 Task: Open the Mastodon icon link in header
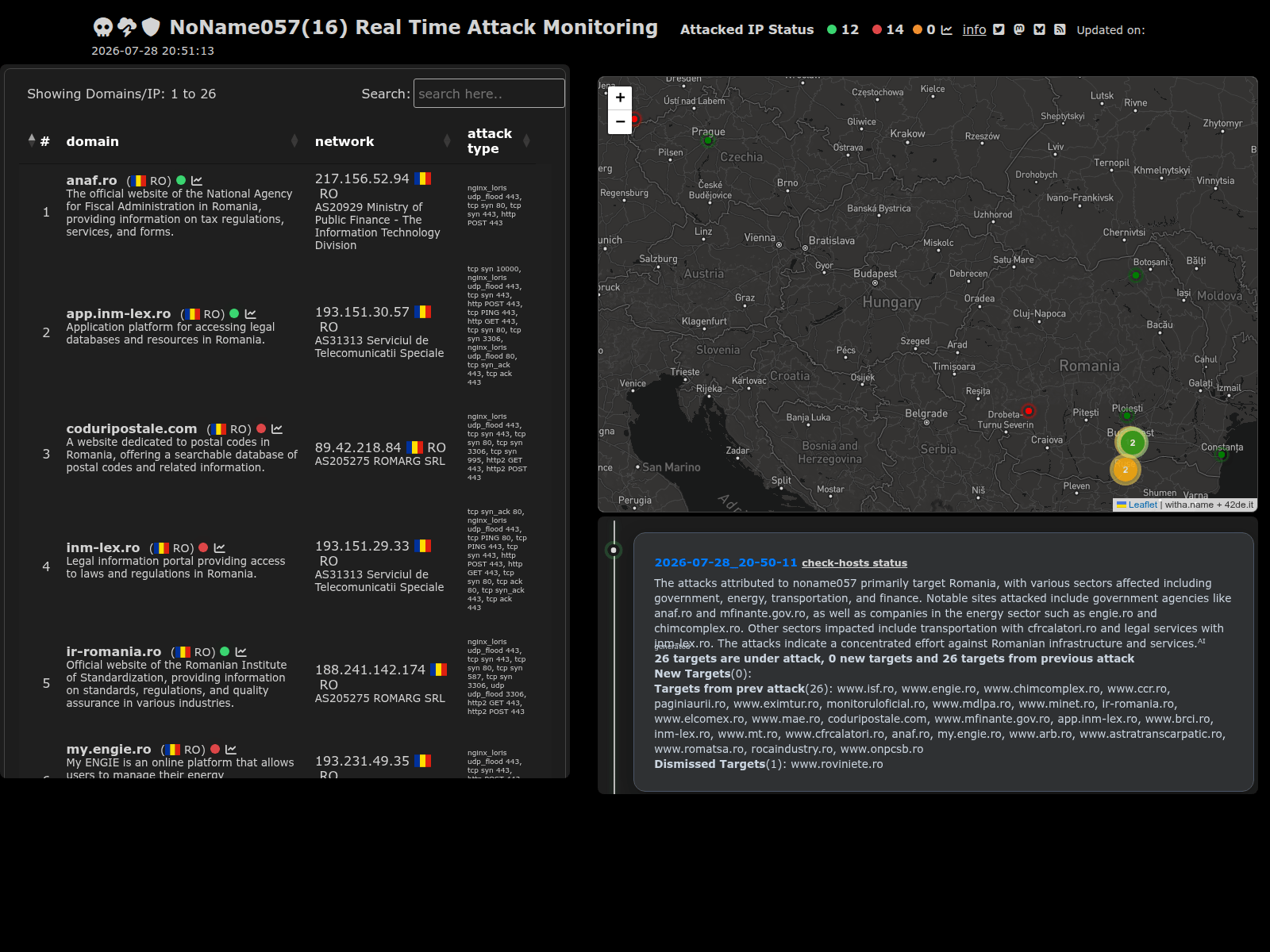1019,29
